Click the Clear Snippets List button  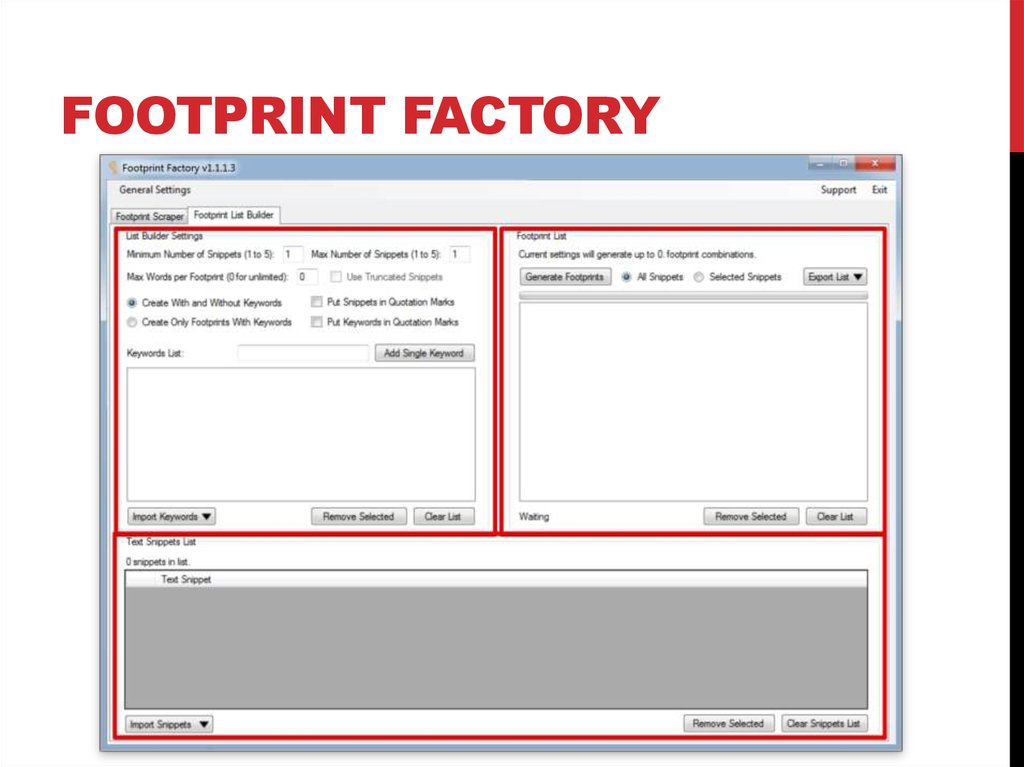coord(825,724)
